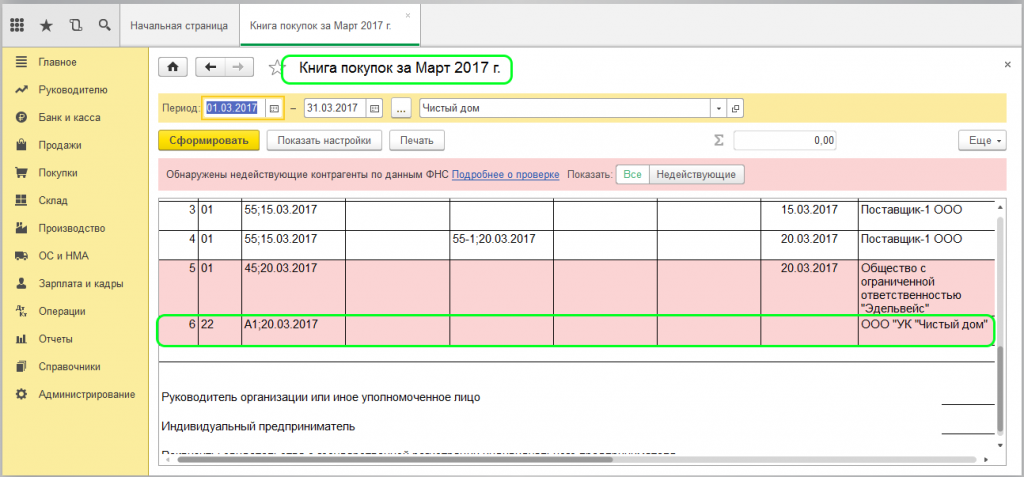1024x477 pixels.
Task: Click the Сформировать button
Action: (209, 141)
